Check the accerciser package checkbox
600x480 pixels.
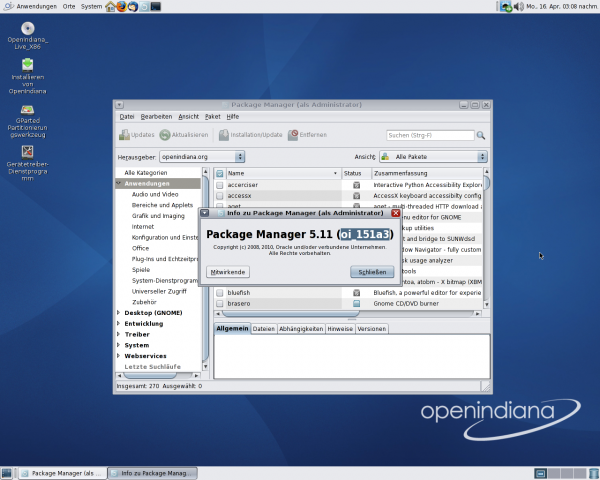click(x=220, y=185)
